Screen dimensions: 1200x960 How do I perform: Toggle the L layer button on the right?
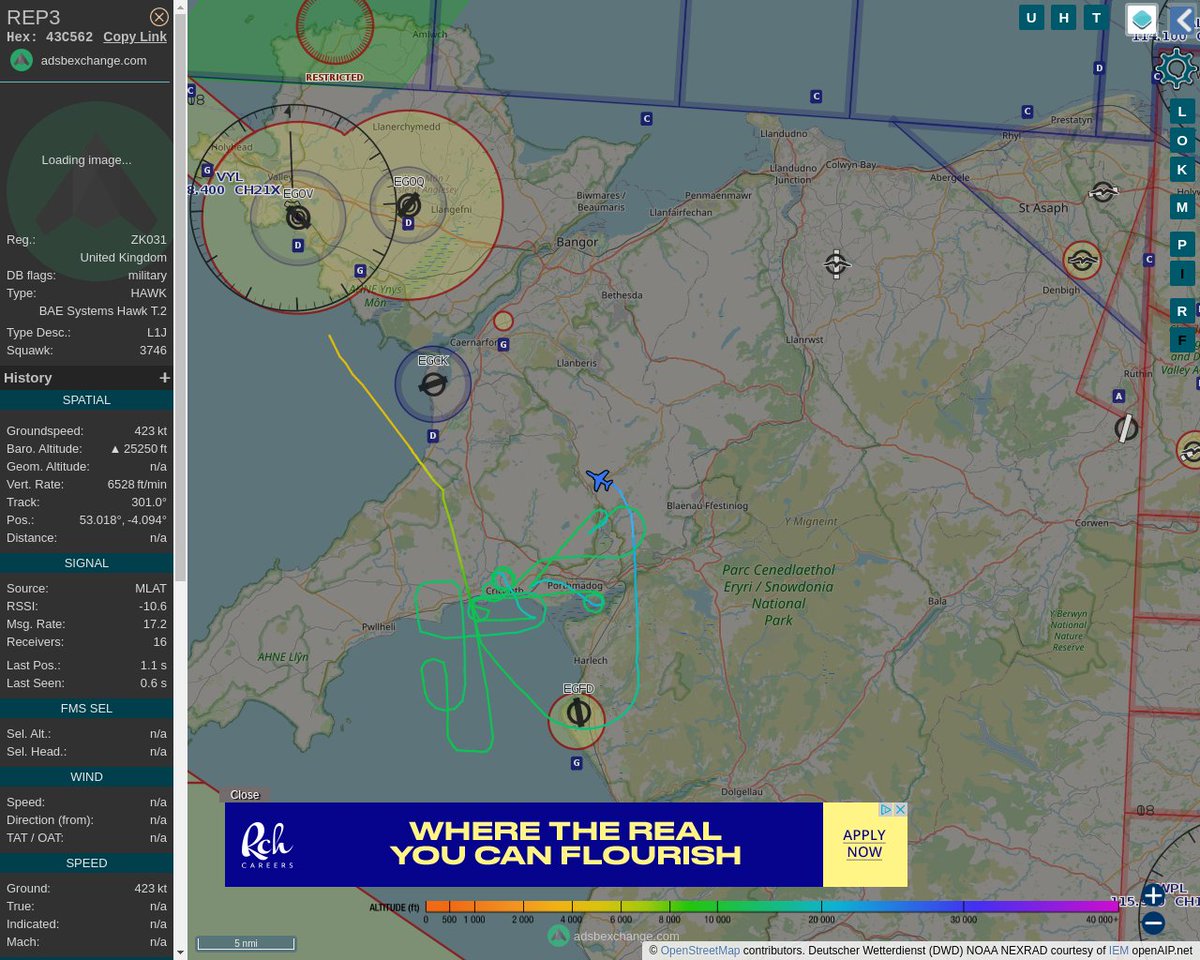[1181, 111]
